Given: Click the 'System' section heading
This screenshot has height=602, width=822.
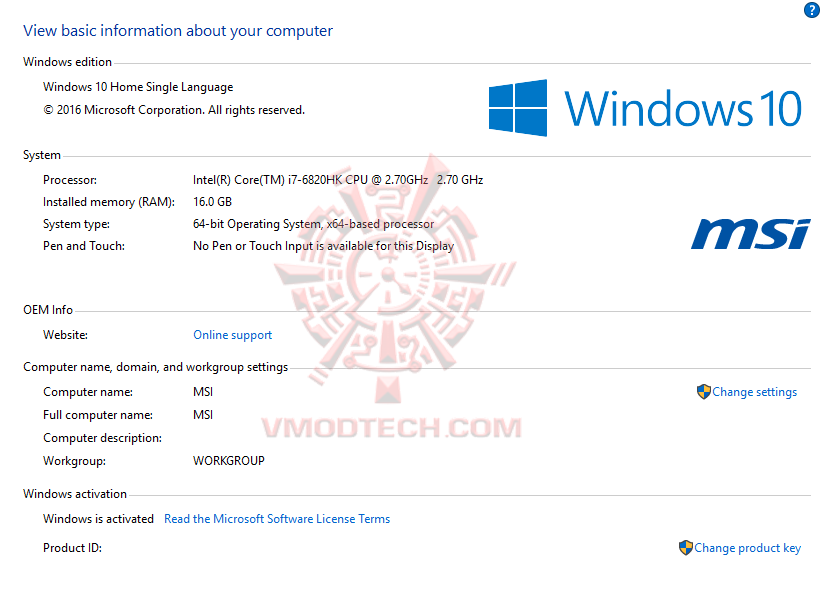Looking at the screenshot, I should (x=42, y=155).
